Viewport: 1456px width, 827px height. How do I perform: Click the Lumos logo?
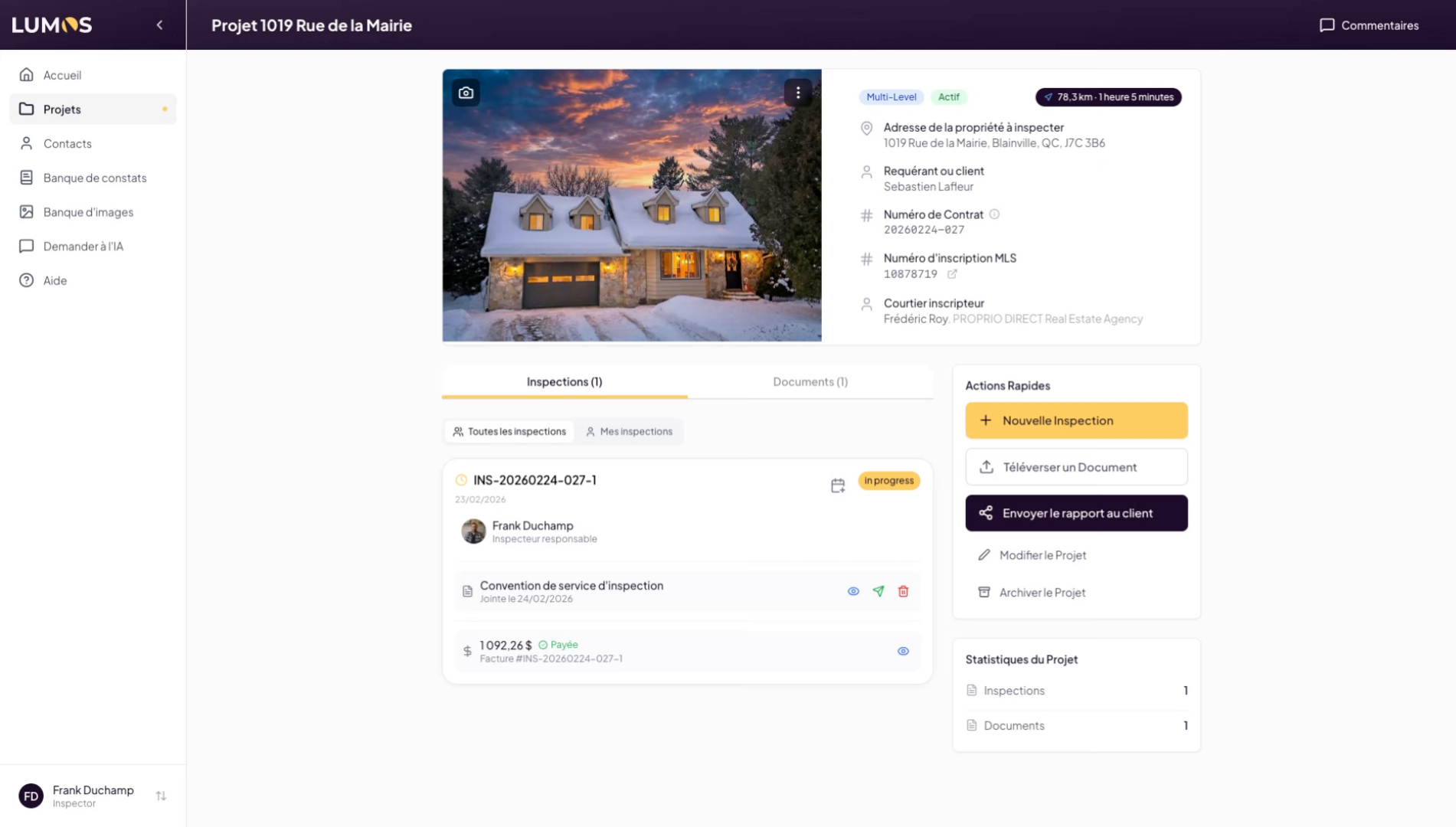pyautogui.click(x=52, y=25)
